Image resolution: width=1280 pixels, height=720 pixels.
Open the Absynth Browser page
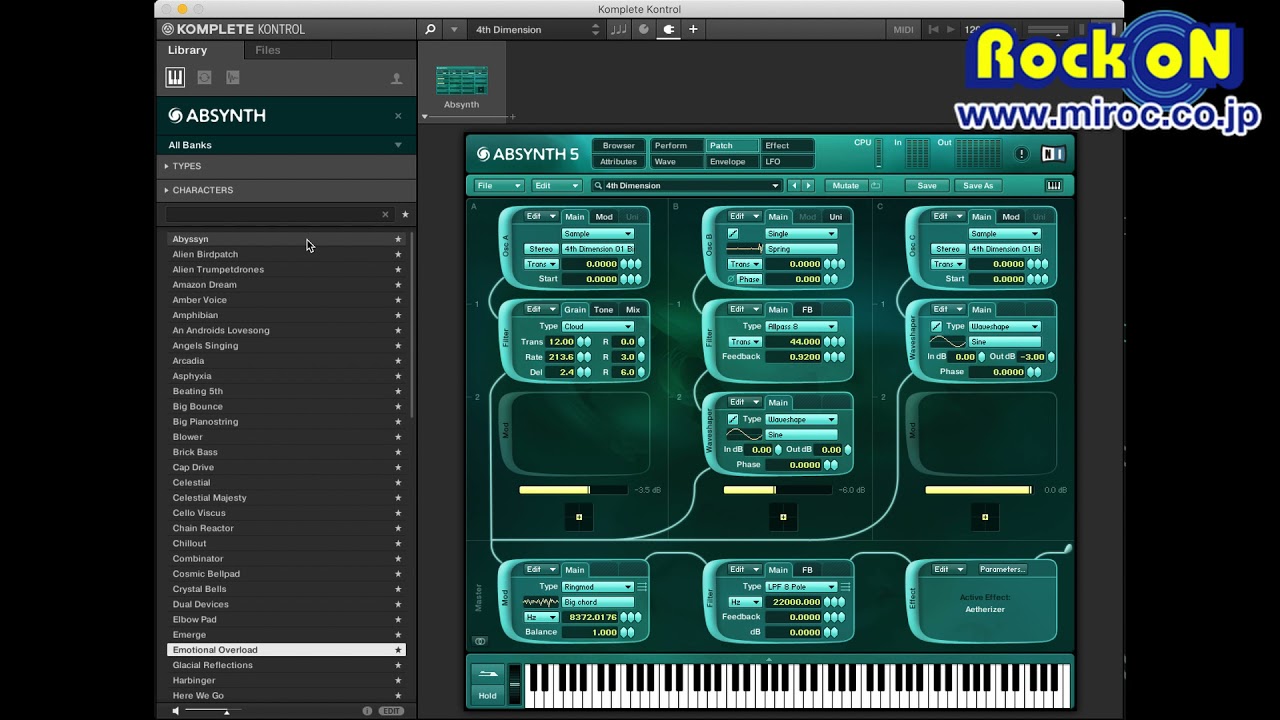click(x=619, y=146)
